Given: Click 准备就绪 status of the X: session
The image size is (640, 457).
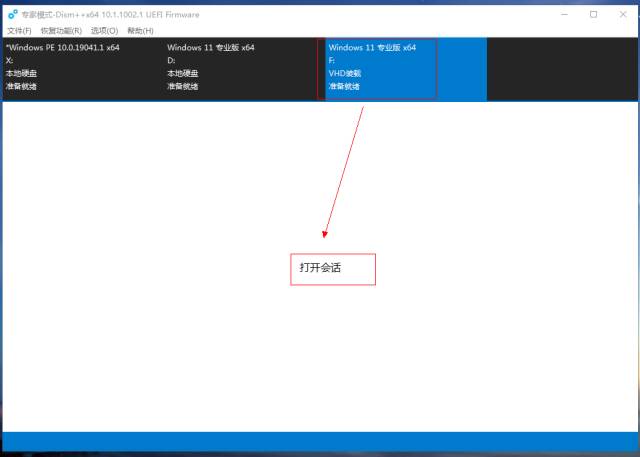Looking at the screenshot, I should pyautogui.click(x=21, y=87).
